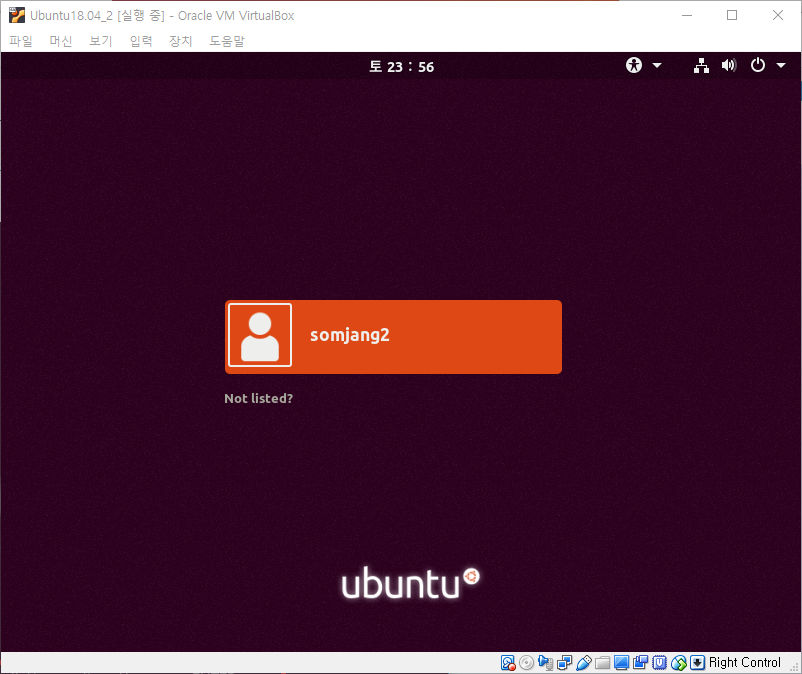Expand the accessibility menu arrow
The height and width of the screenshot is (674, 802).
[657, 65]
